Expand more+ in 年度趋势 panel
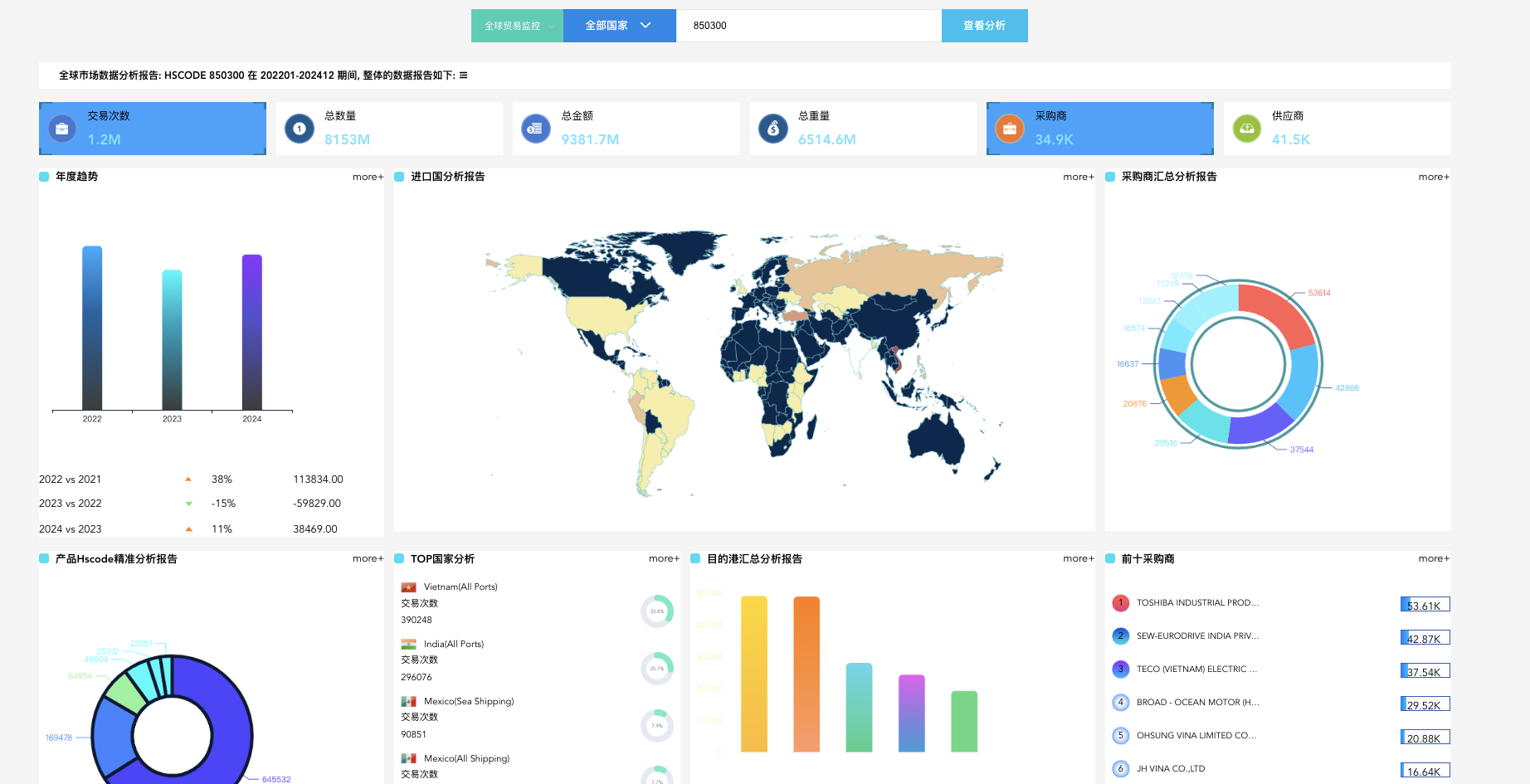Image resolution: width=1530 pixels, height=784 pixels. pyautogui.click(x=368, y=177)
